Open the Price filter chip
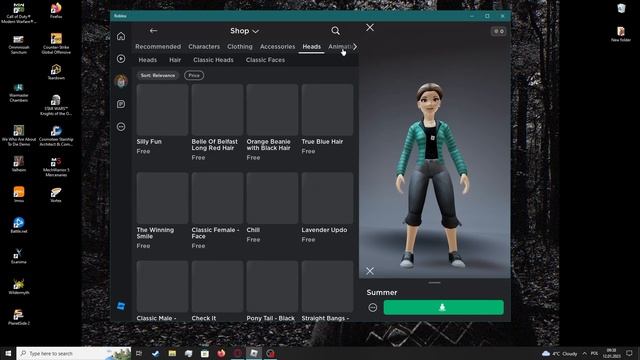The height and width of the screenshot is (360, 640). 194,76
